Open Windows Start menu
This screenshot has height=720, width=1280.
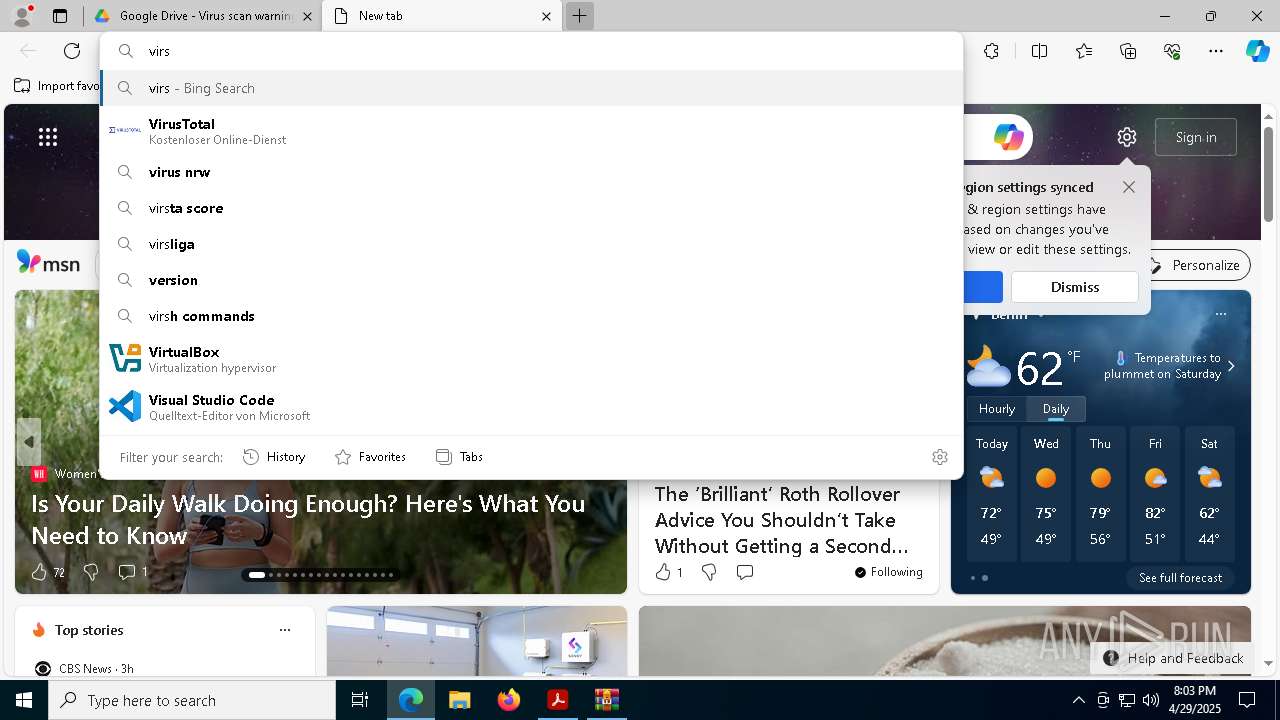coord(24,700)
